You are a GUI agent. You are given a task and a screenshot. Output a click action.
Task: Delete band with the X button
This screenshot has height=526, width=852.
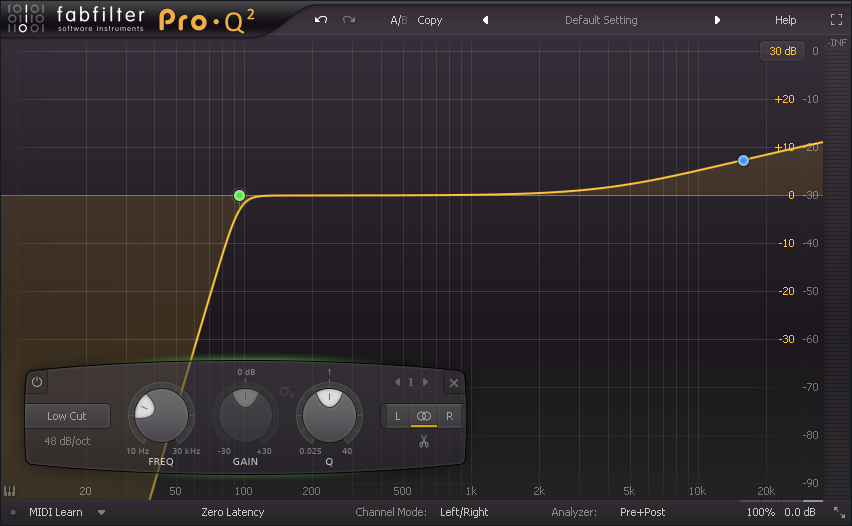(x=454, y=383)
